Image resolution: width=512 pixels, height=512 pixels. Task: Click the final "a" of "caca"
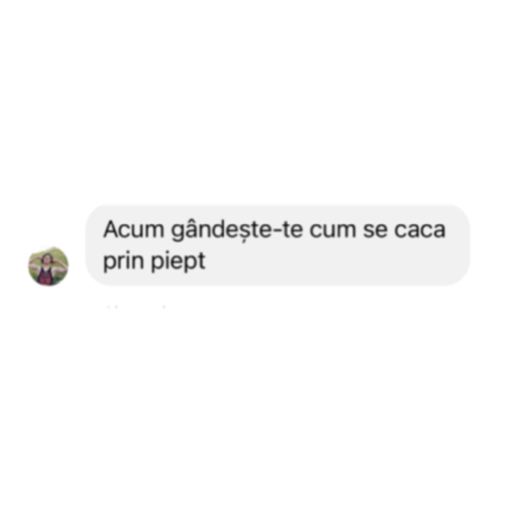coord(438,231)
